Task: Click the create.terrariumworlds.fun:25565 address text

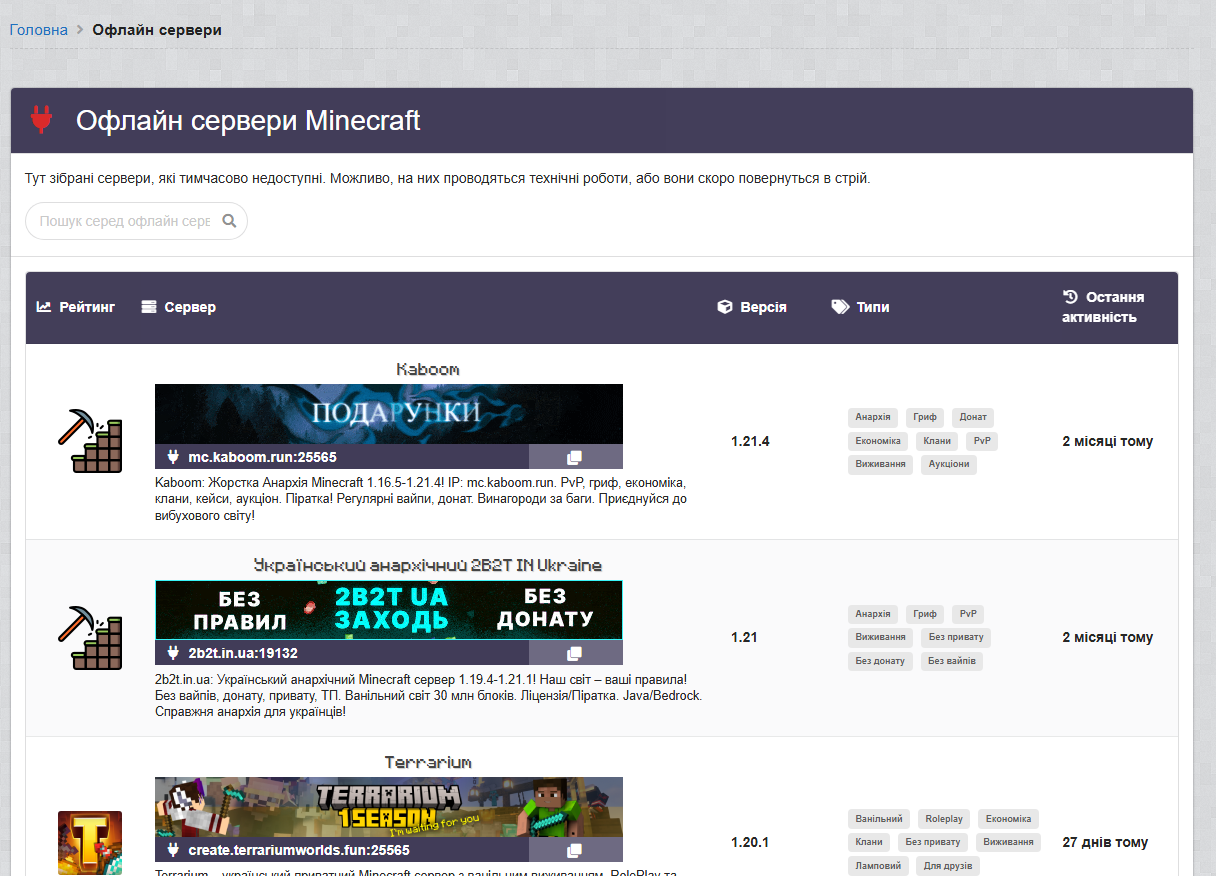Action: coord(299,850)
